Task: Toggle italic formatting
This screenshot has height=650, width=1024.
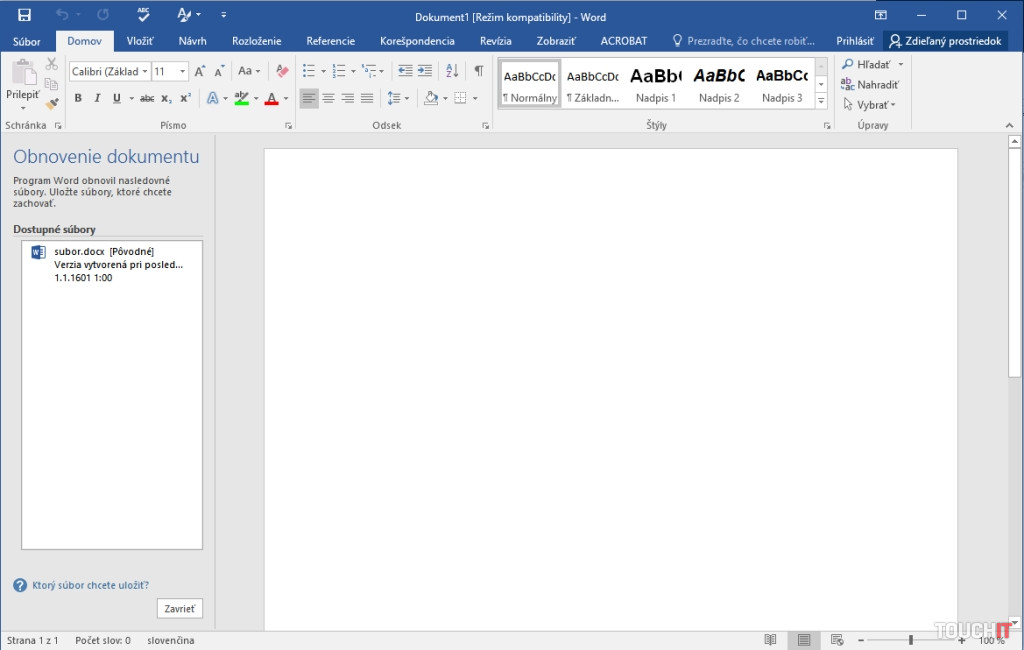Action: (97, 98)
